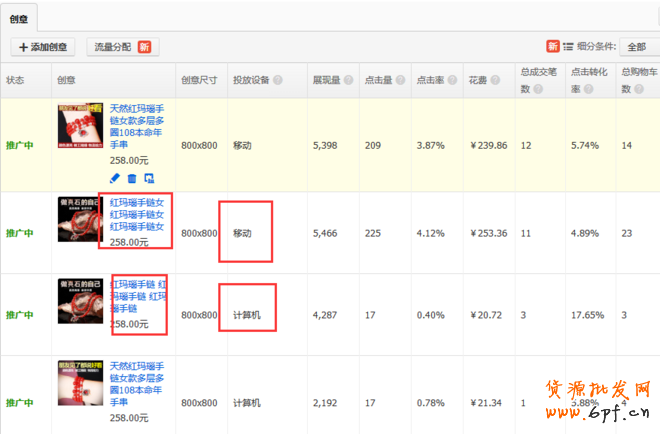Click the first row bracelet thumbnail
The width and height of the screenshot is (660, 434).
(82, 125)
